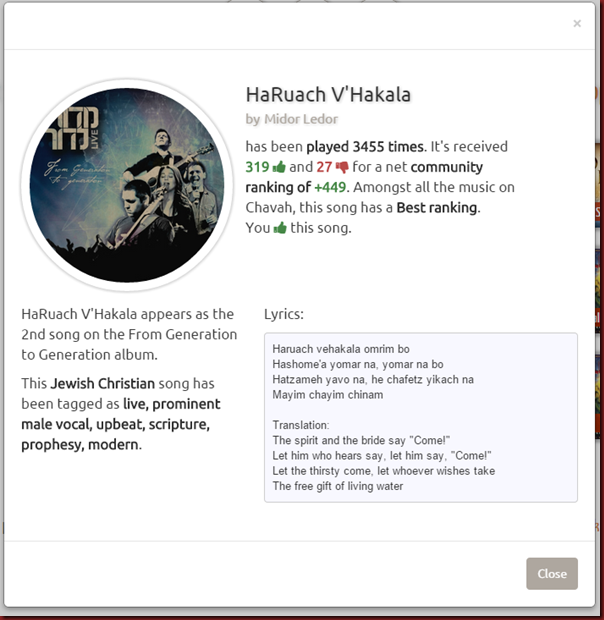Image resolution: width=604 pixels, height=620 pixels.
Task: Select the 'live' tag
Action: click(x=136, y=404)
